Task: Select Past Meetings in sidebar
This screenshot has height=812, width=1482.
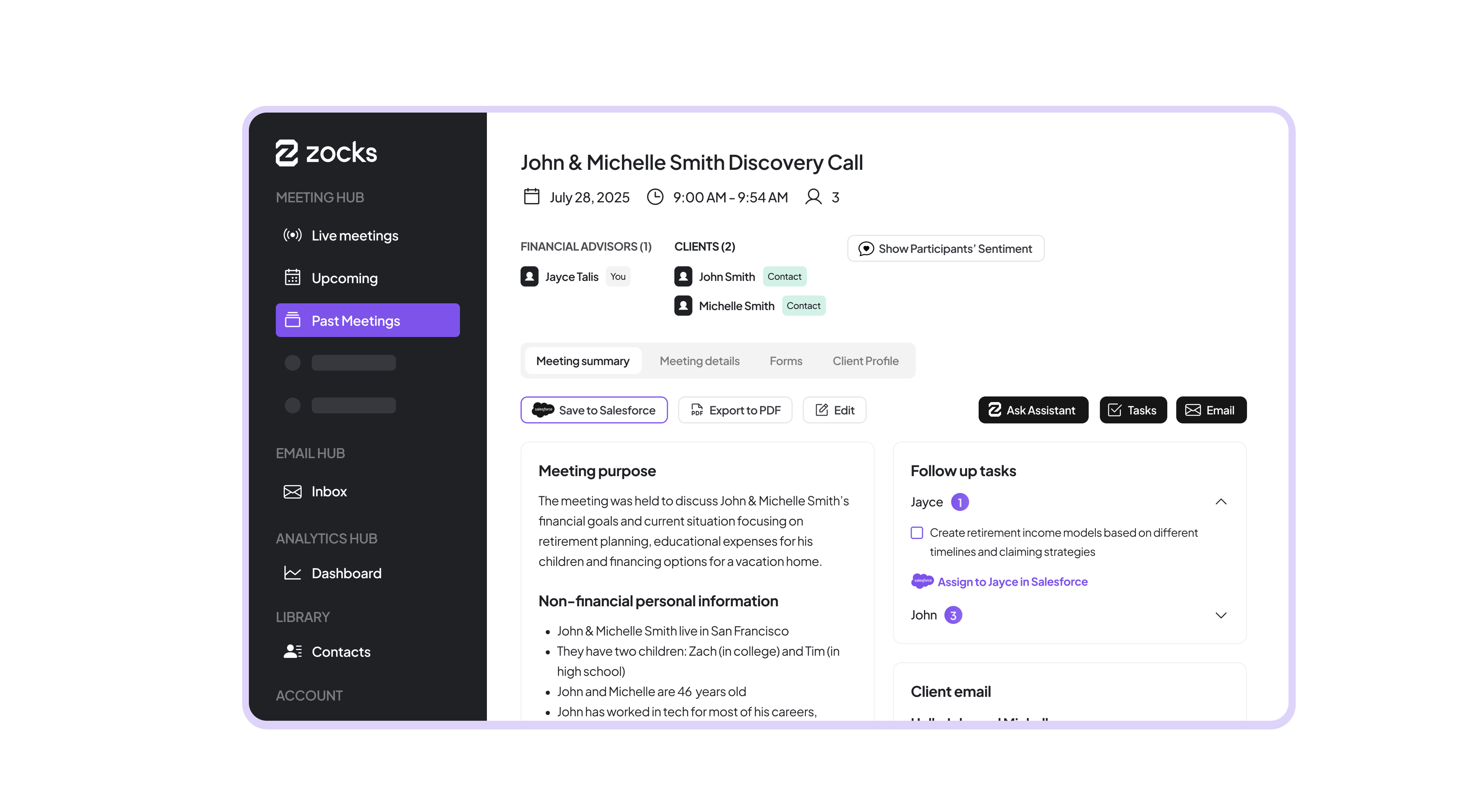Action: coord(368,320)
